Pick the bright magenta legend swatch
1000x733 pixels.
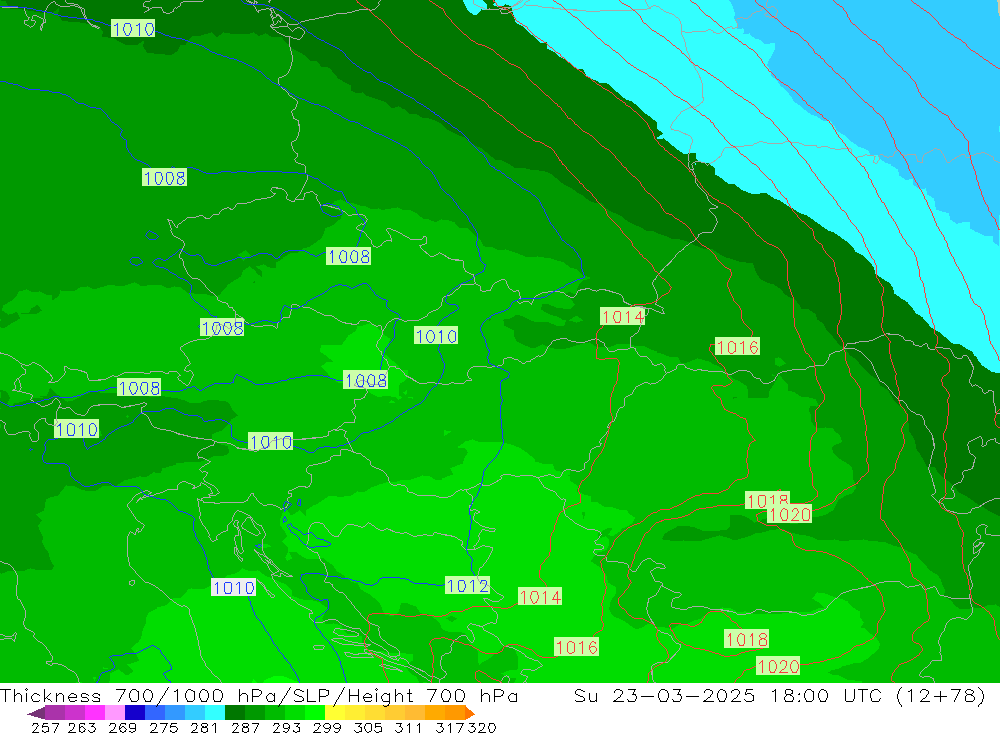click(x=95, y=713)
